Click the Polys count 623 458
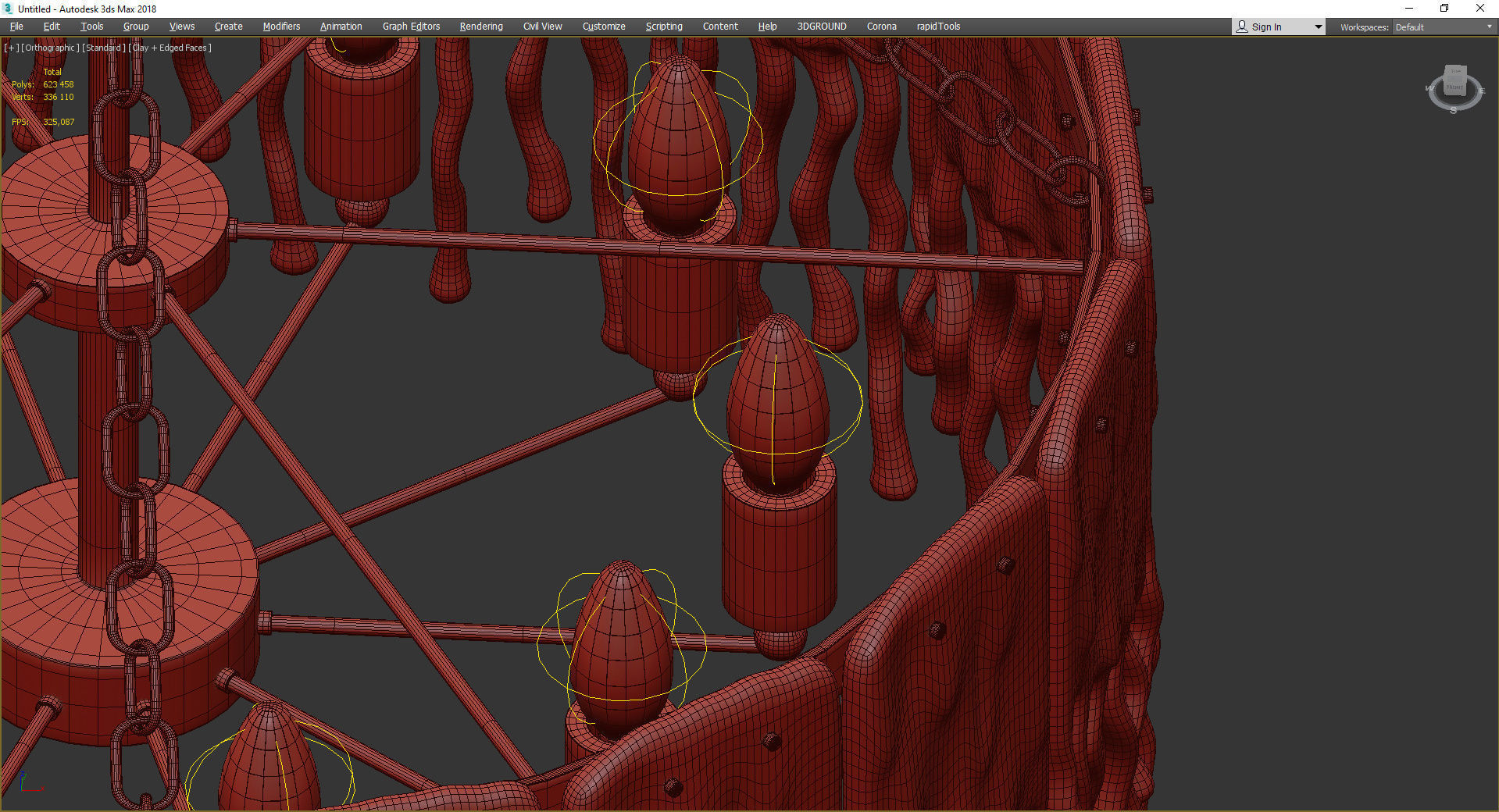 pos(59,84)
